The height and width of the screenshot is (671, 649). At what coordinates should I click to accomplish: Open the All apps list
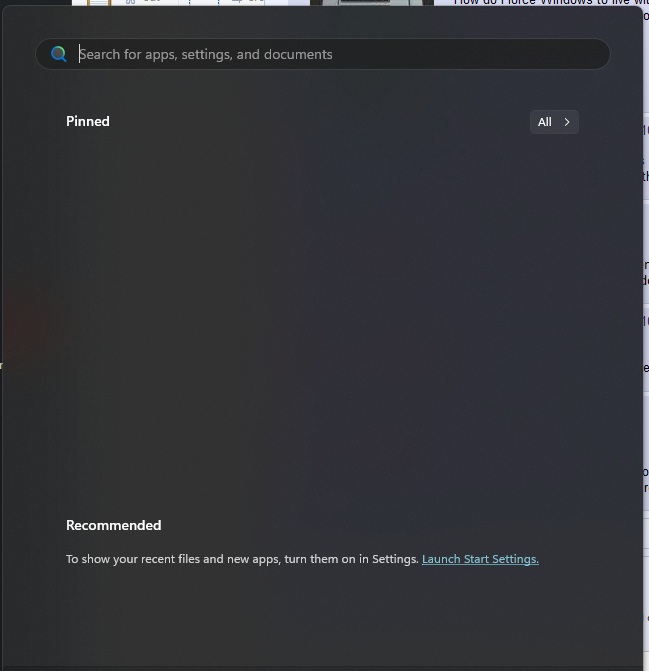(x=554, y=122)
